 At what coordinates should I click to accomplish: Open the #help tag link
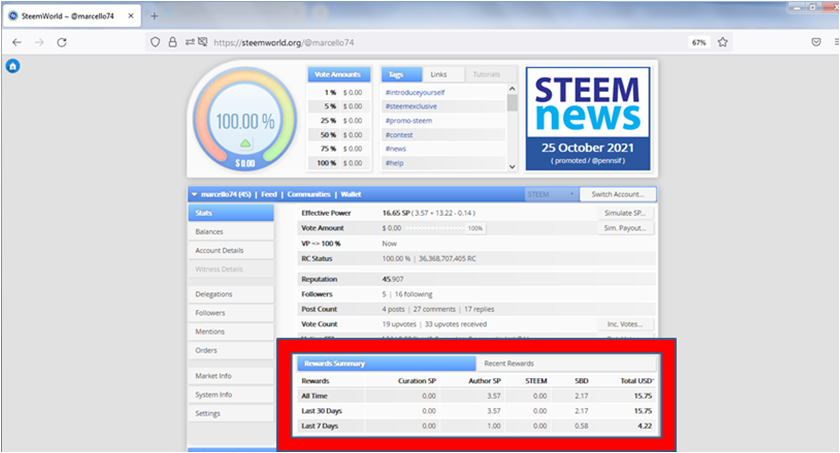coord(394,163)
